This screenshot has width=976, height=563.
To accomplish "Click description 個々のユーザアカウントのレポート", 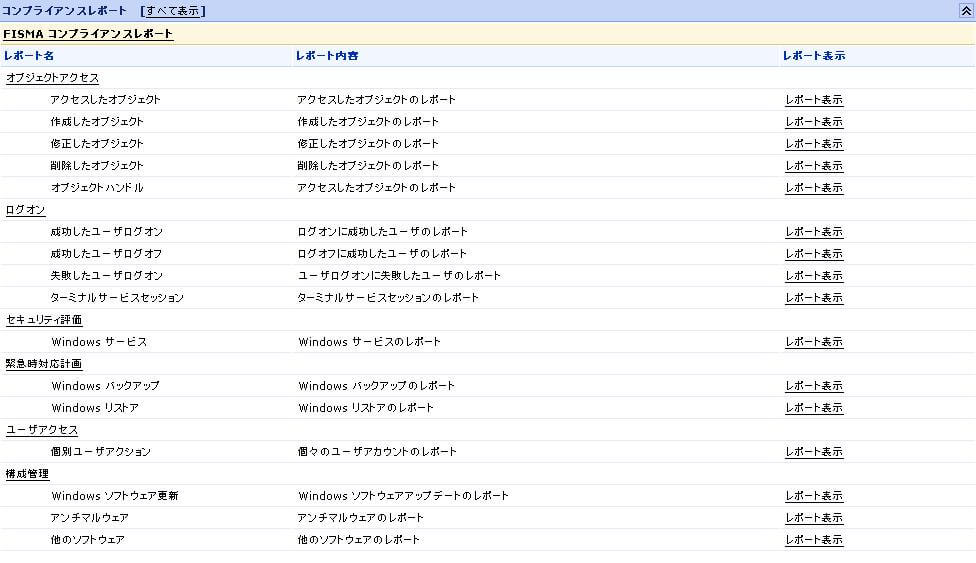I will click(x=377, y=452).
